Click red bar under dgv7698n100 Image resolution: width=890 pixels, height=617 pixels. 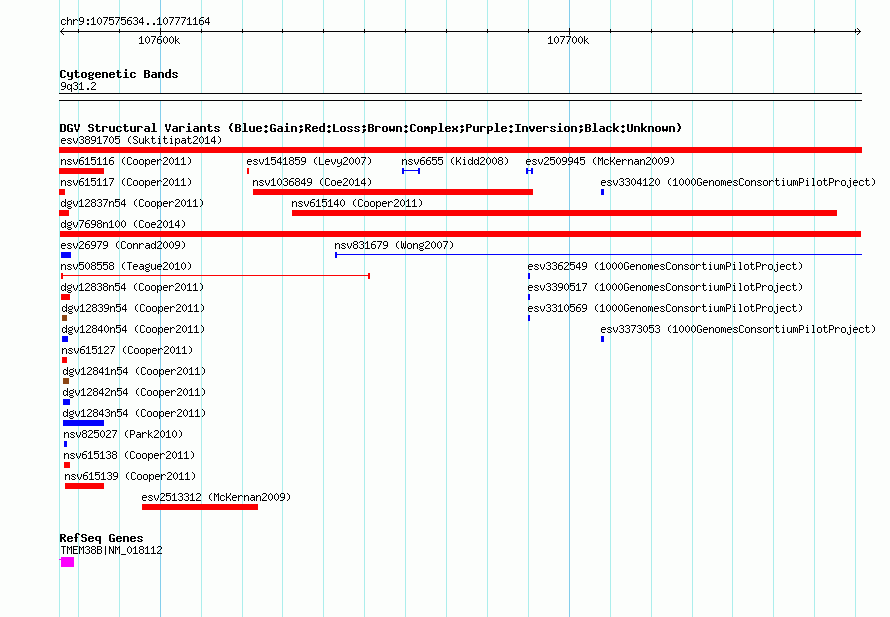460,234
